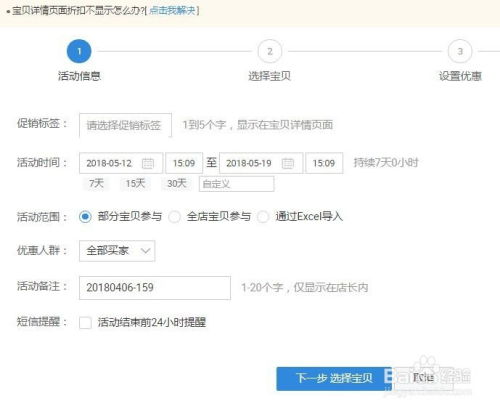Click the 促销标签 field label
Screen dimensions: 500x409
[x=42, y=123]
